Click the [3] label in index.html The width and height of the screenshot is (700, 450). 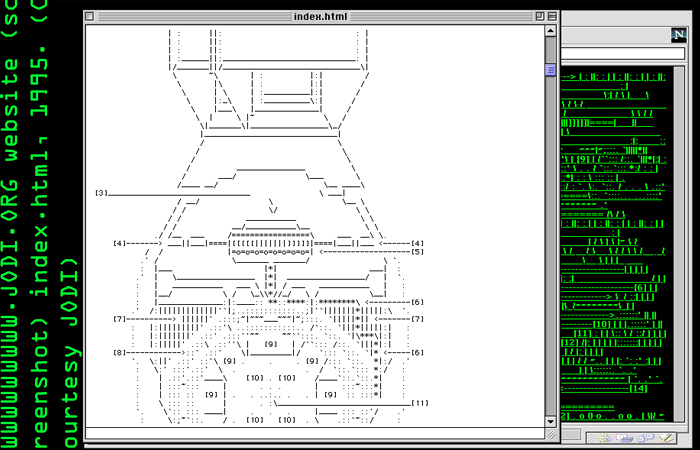pos(102,193)
